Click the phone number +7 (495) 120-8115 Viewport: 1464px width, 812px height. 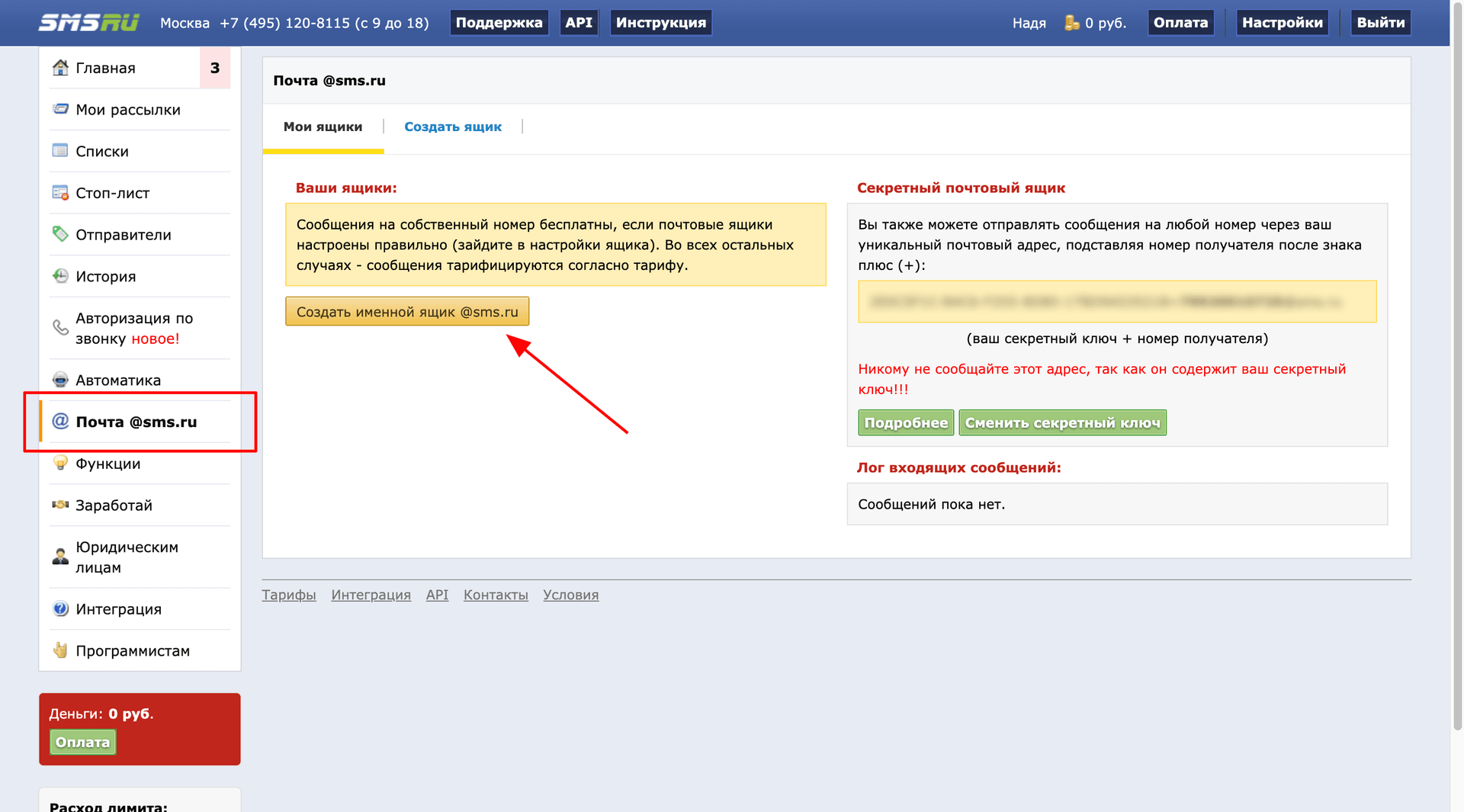284,23
